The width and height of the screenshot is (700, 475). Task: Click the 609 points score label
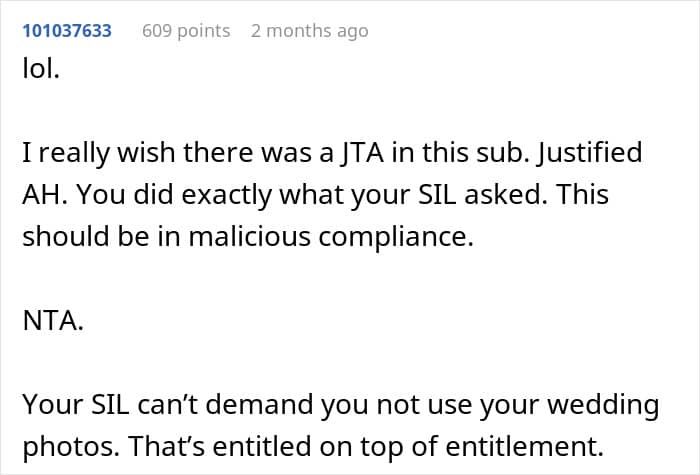click(186, 31)
